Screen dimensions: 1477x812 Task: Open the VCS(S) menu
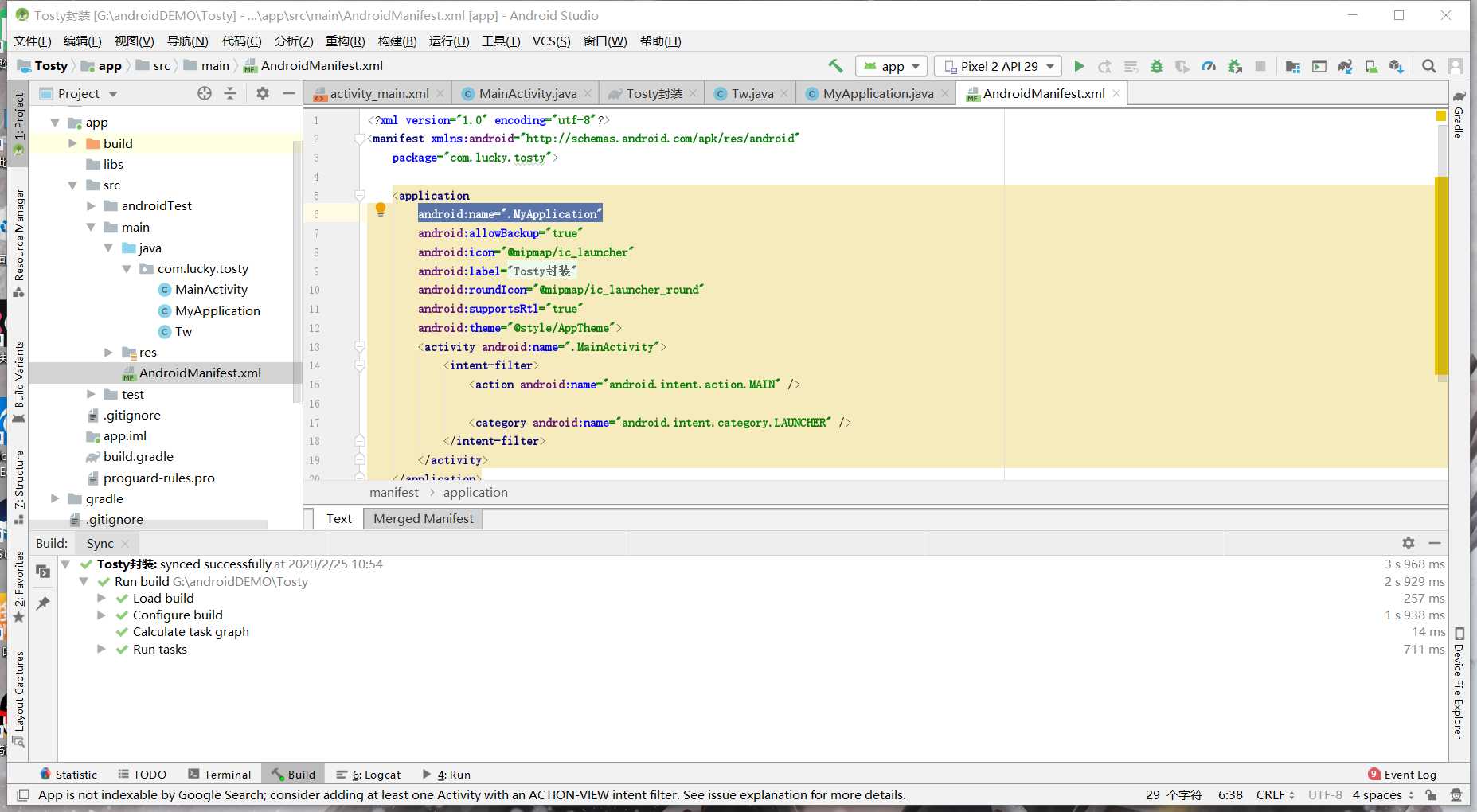point(551,41)
